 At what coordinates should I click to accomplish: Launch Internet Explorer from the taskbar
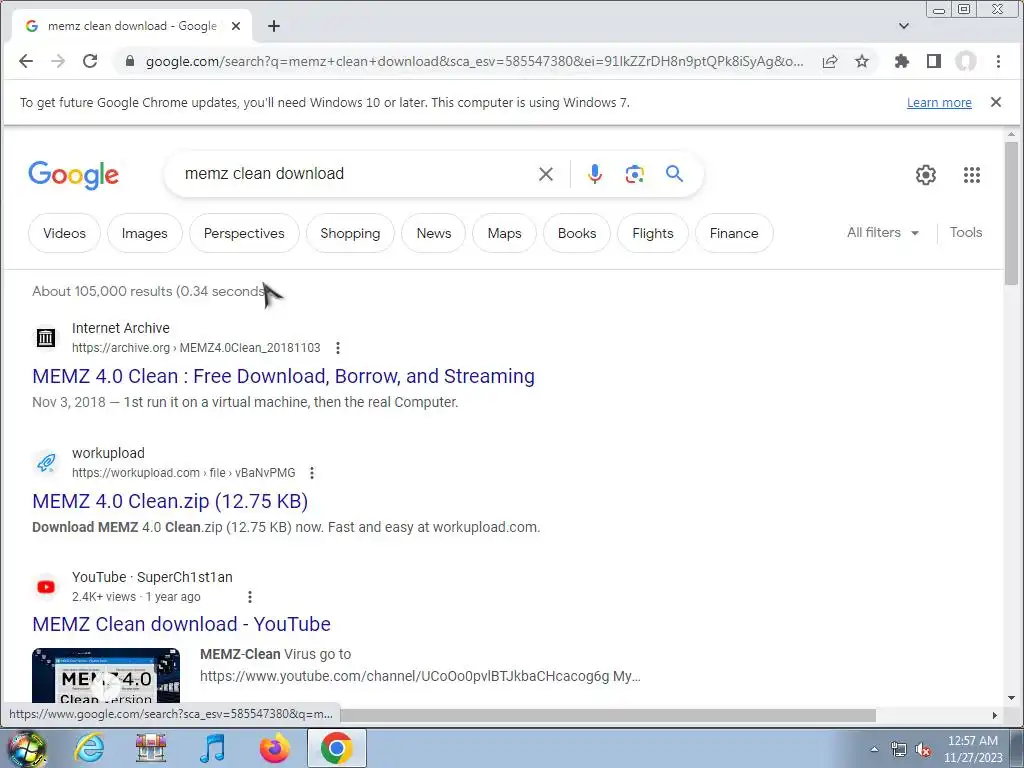[89, 748]
